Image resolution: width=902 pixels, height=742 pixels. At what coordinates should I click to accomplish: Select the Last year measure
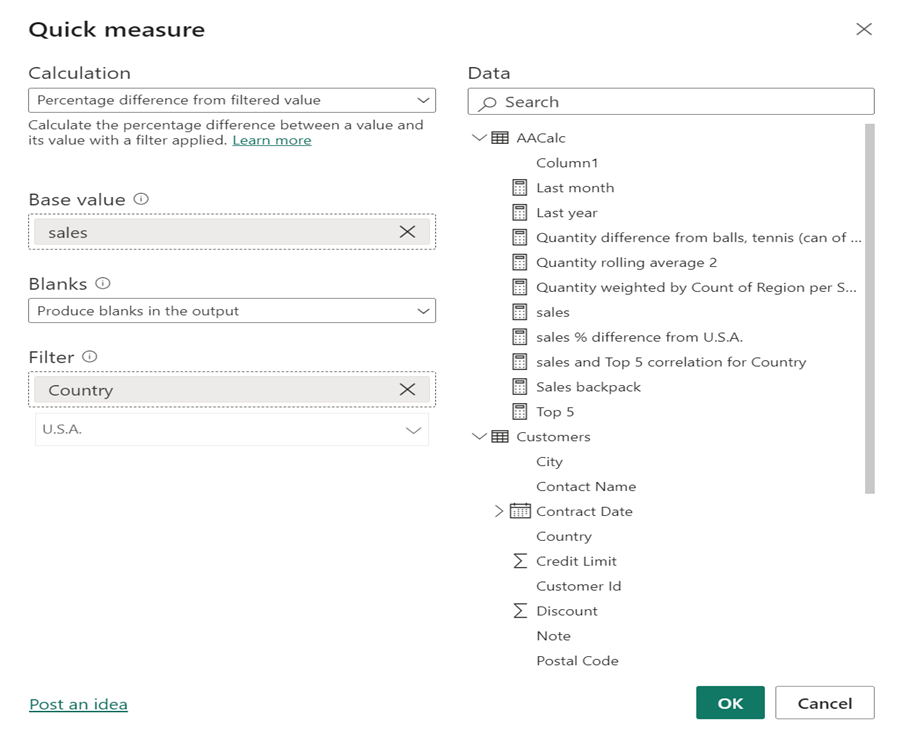[567, 213]
